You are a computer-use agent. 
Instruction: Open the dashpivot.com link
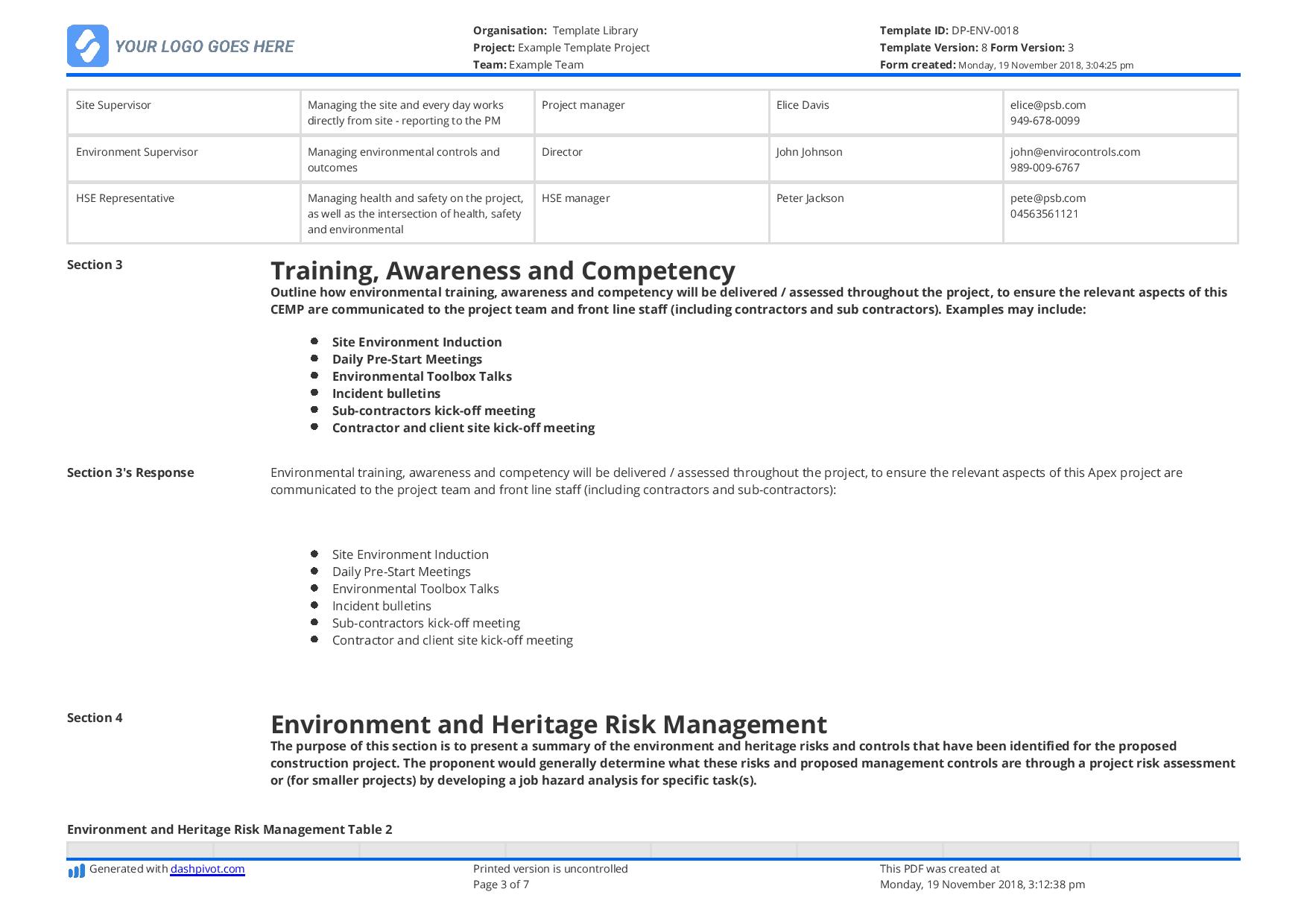pyautogui.click(x=207, y=869)
